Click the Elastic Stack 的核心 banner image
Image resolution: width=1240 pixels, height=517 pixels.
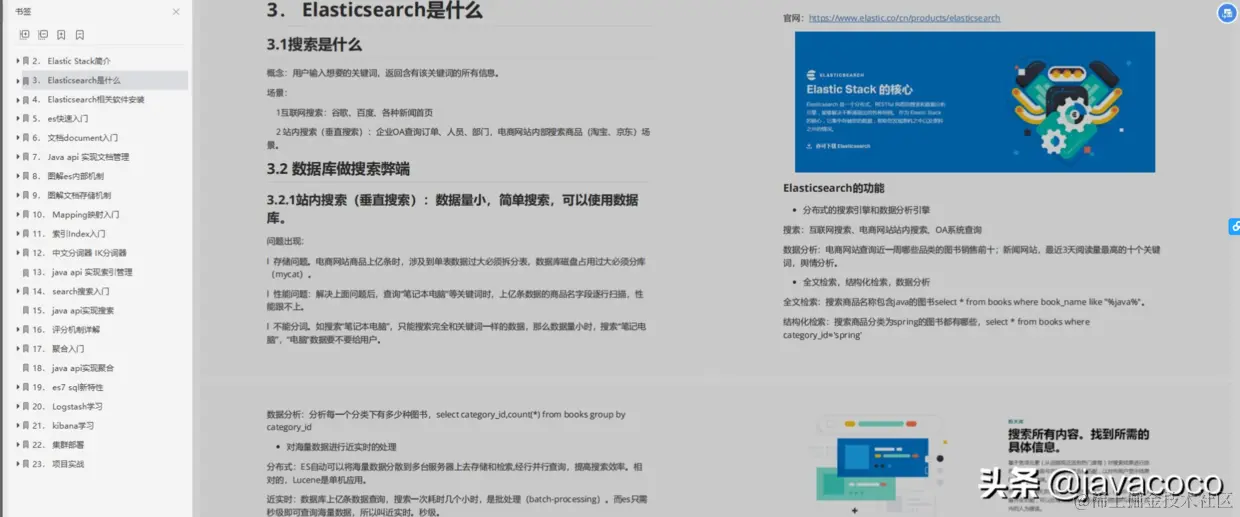click(975, 101)
